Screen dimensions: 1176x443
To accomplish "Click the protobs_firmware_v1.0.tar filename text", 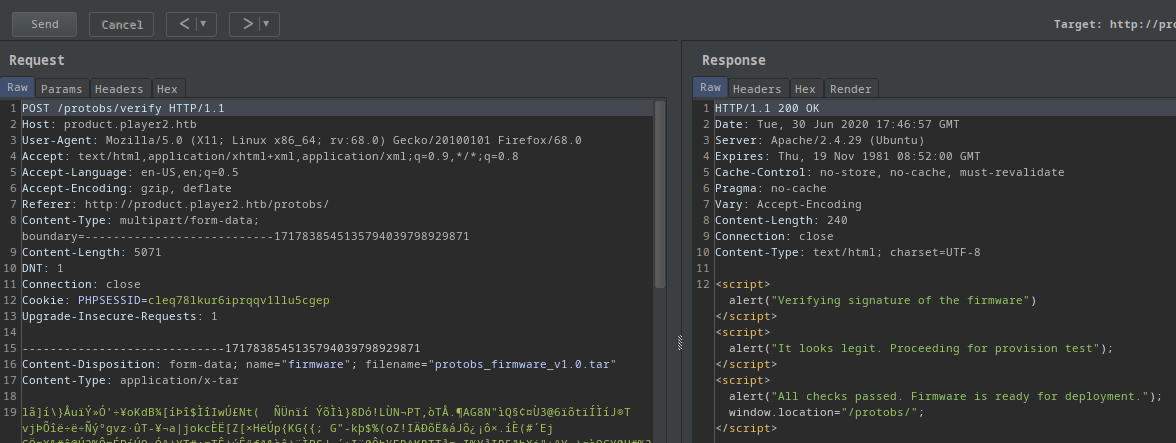I will click(x=524, y=364).
